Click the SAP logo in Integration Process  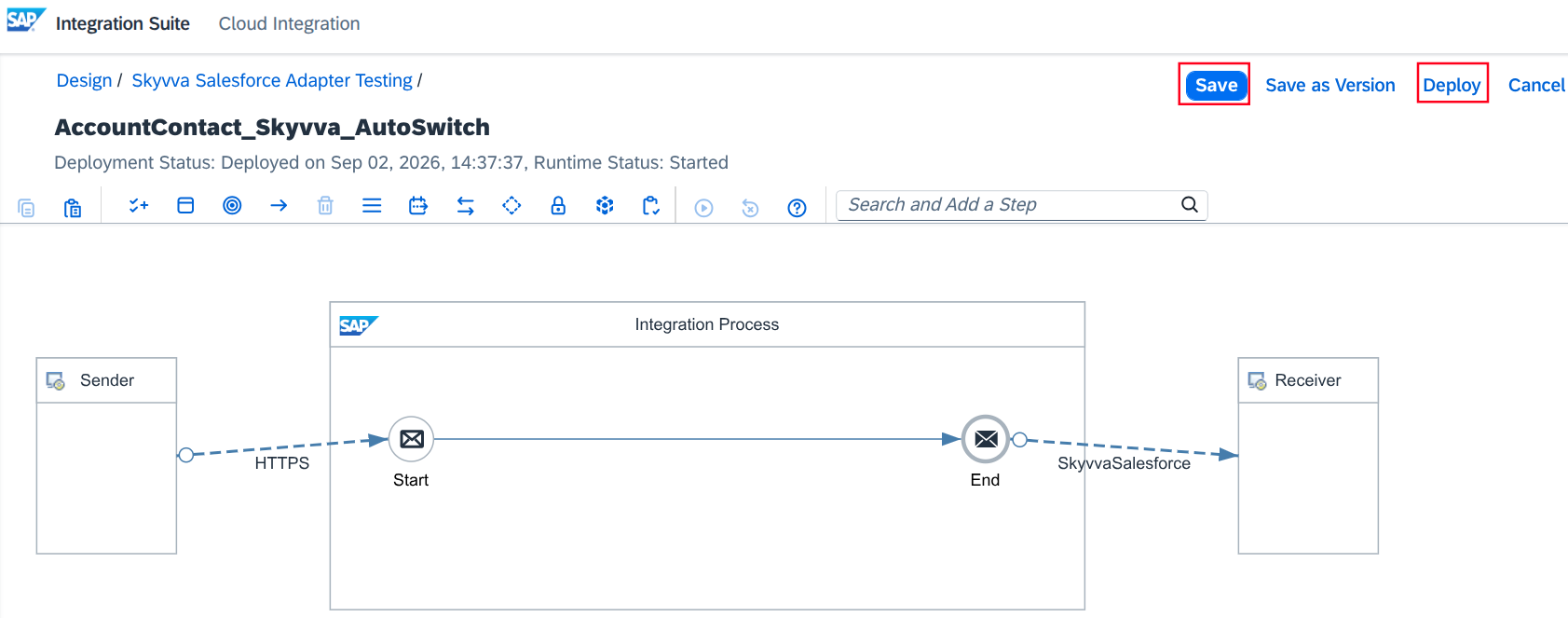tap(359, 325)
